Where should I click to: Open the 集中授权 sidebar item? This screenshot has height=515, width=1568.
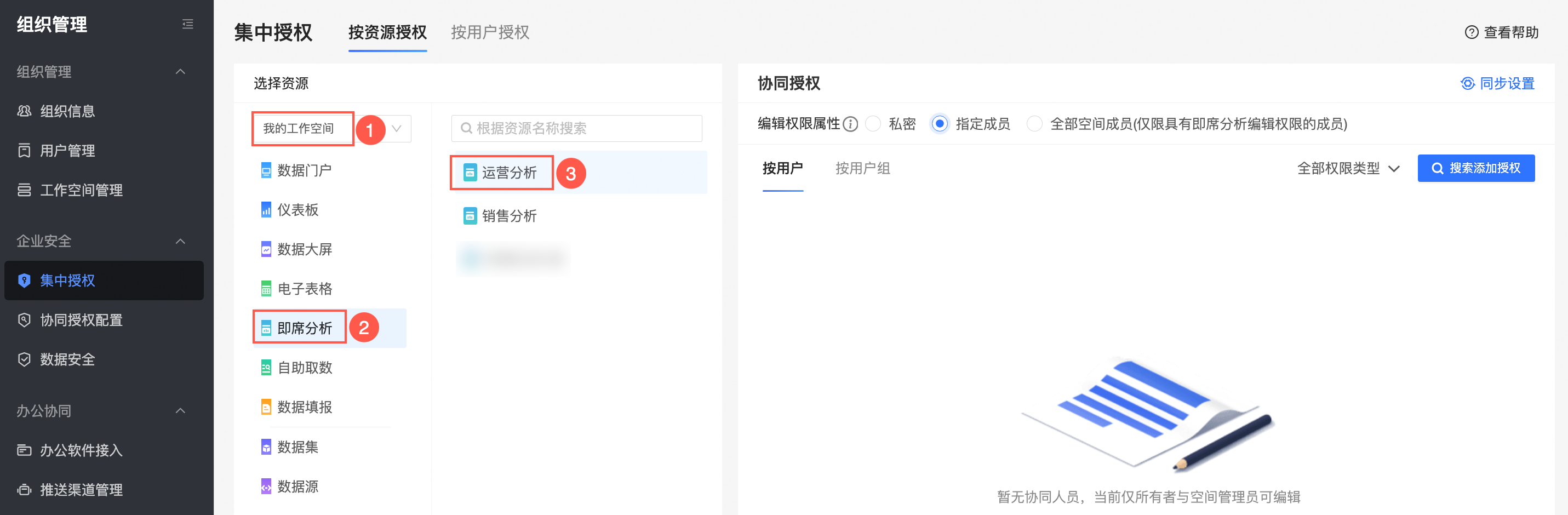tap(104, 281)
